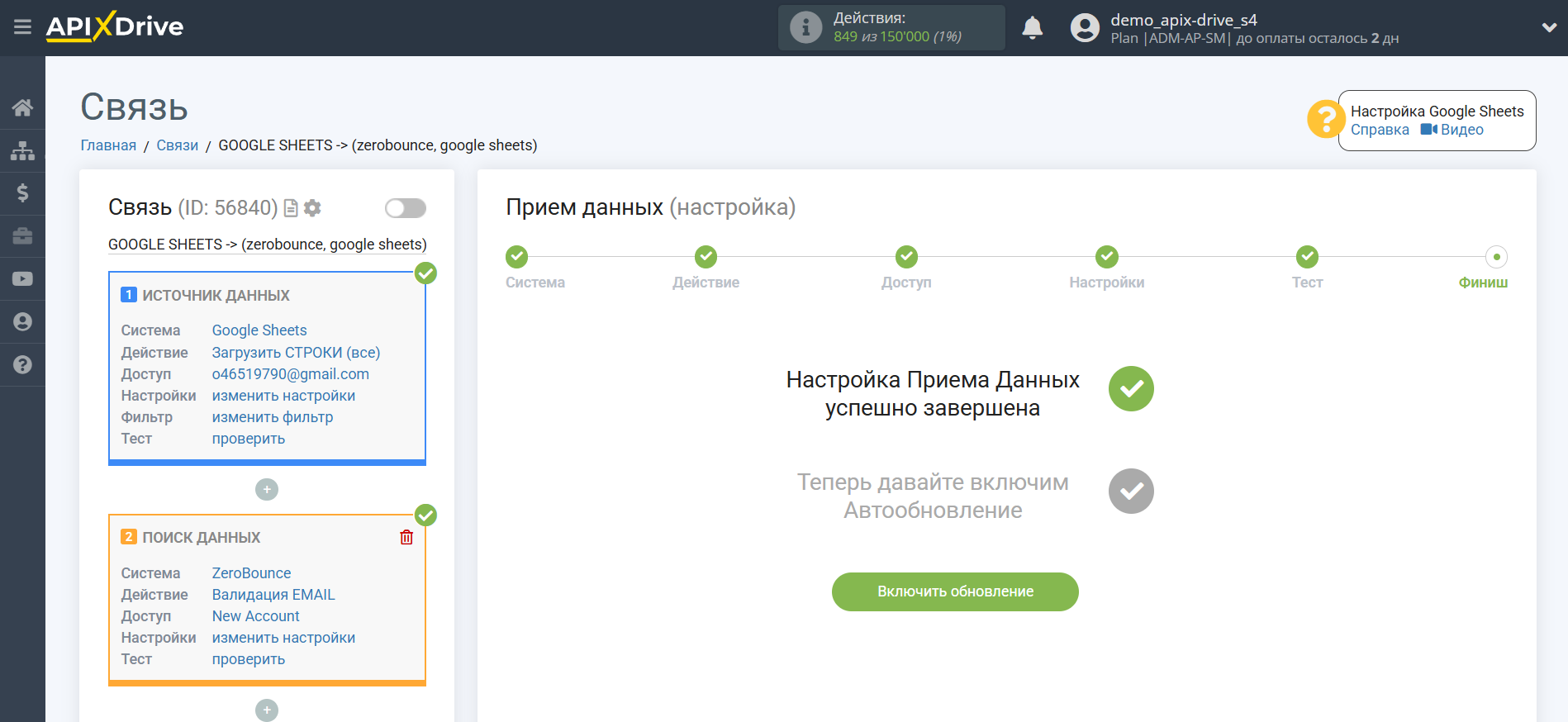Go to the Настройки step
The width and height of the screenshot is (1568, 722).
[x=1107, y=257]
